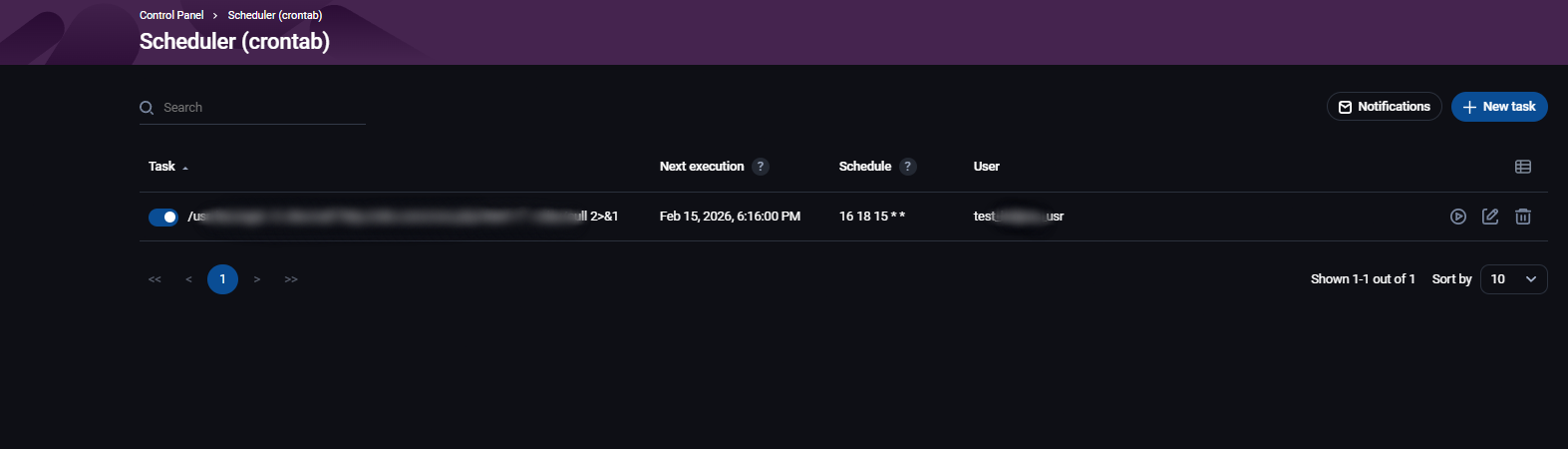Jump to the last page
This screenshot has height=449, width=1568.
(x=291, y=279)
